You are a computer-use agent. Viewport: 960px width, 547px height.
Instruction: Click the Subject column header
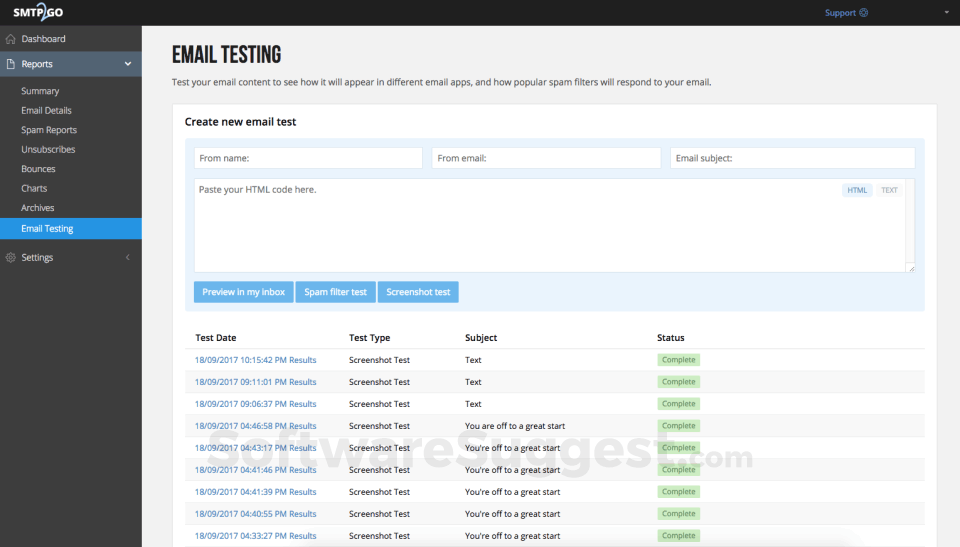point(481,338)
